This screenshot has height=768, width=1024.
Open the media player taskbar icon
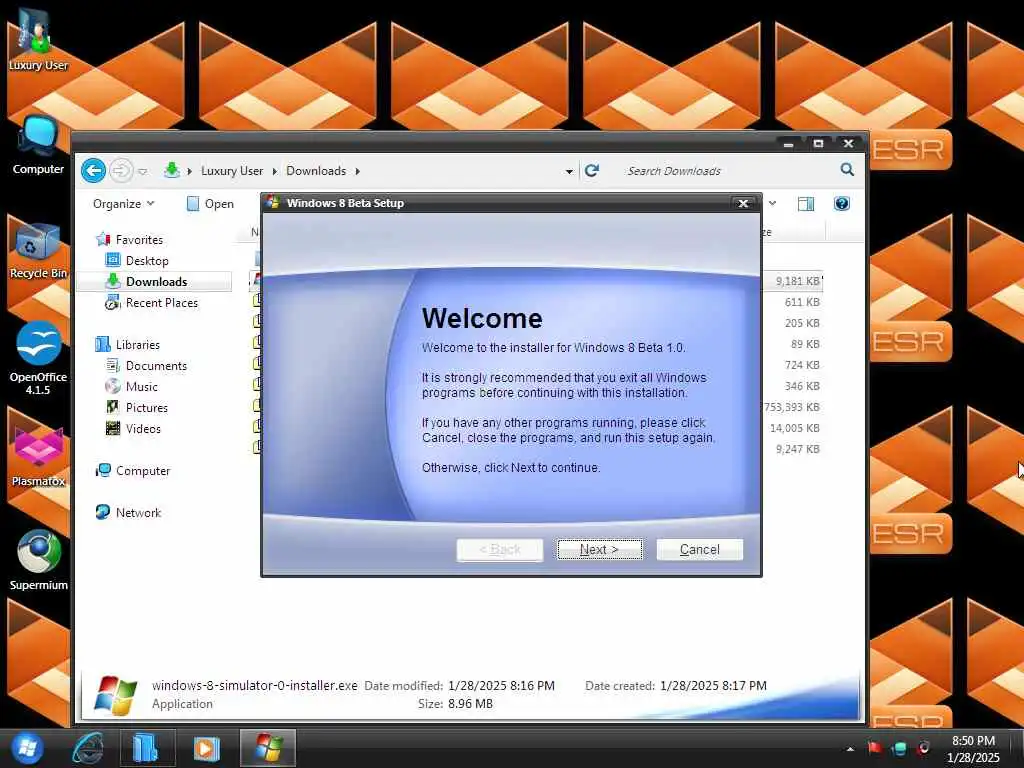[x=206, y=748]
